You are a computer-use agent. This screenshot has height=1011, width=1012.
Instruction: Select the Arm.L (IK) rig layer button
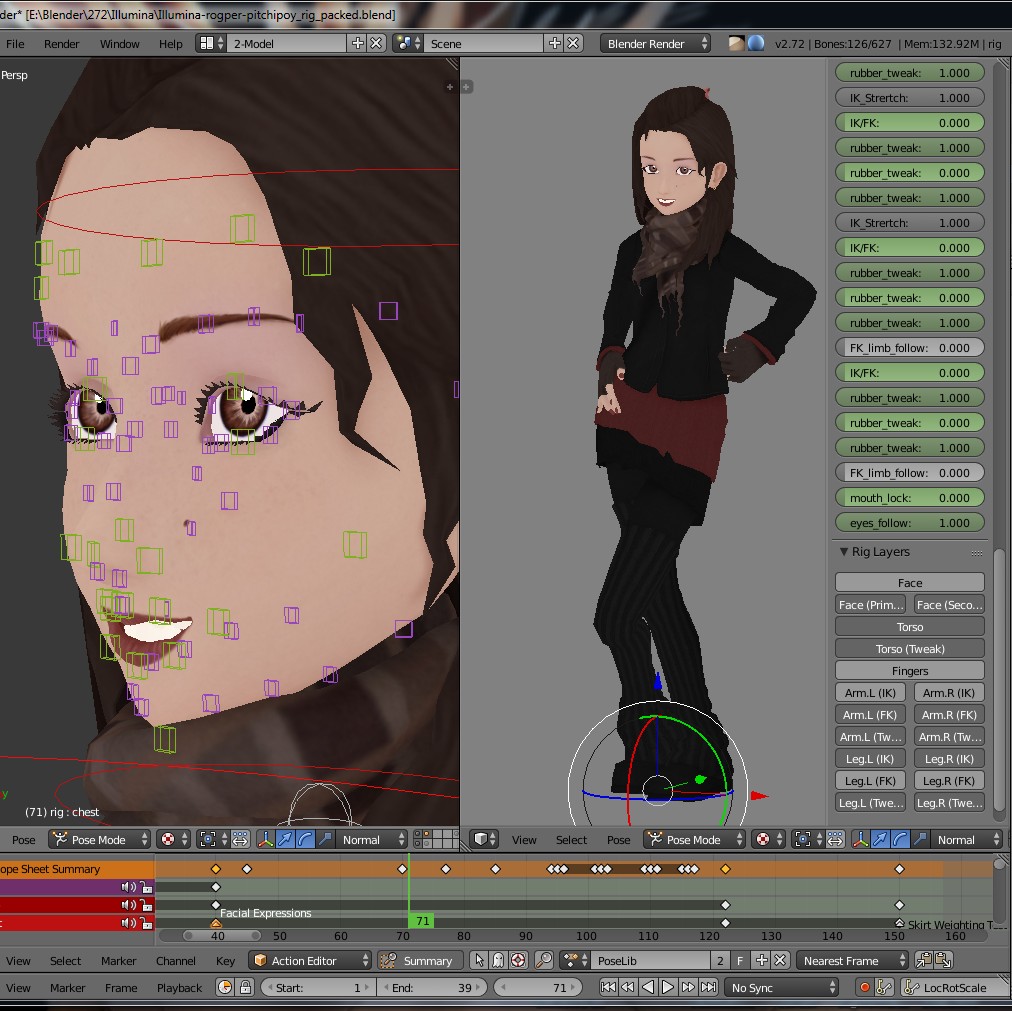pyautogui.click(x=869, y=692)
